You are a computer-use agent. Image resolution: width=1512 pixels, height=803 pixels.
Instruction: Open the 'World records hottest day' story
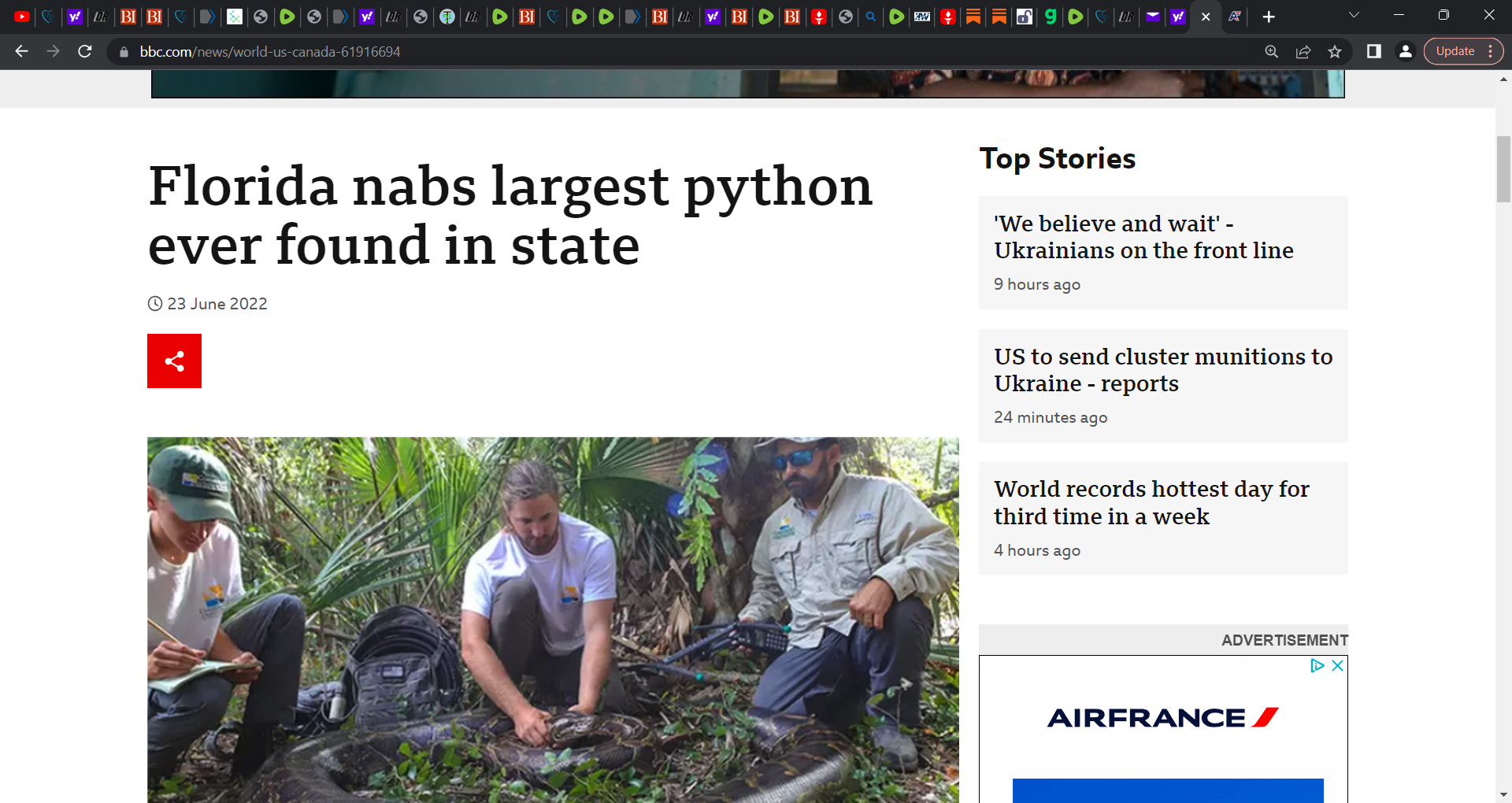1151,502
